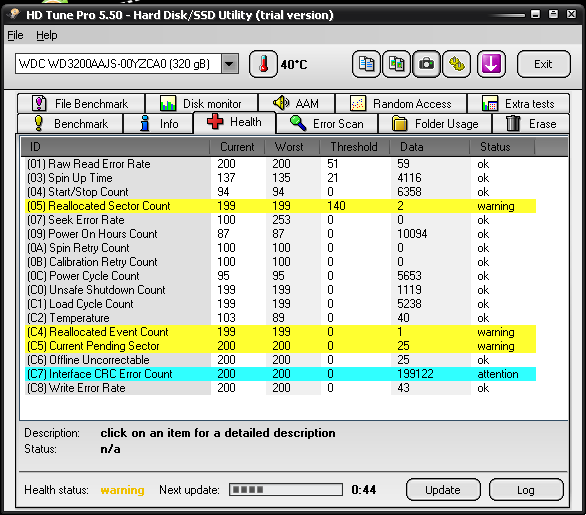Click the Data column header
The height and width of the screenshot is (515, 586).
tap(429, 147)
